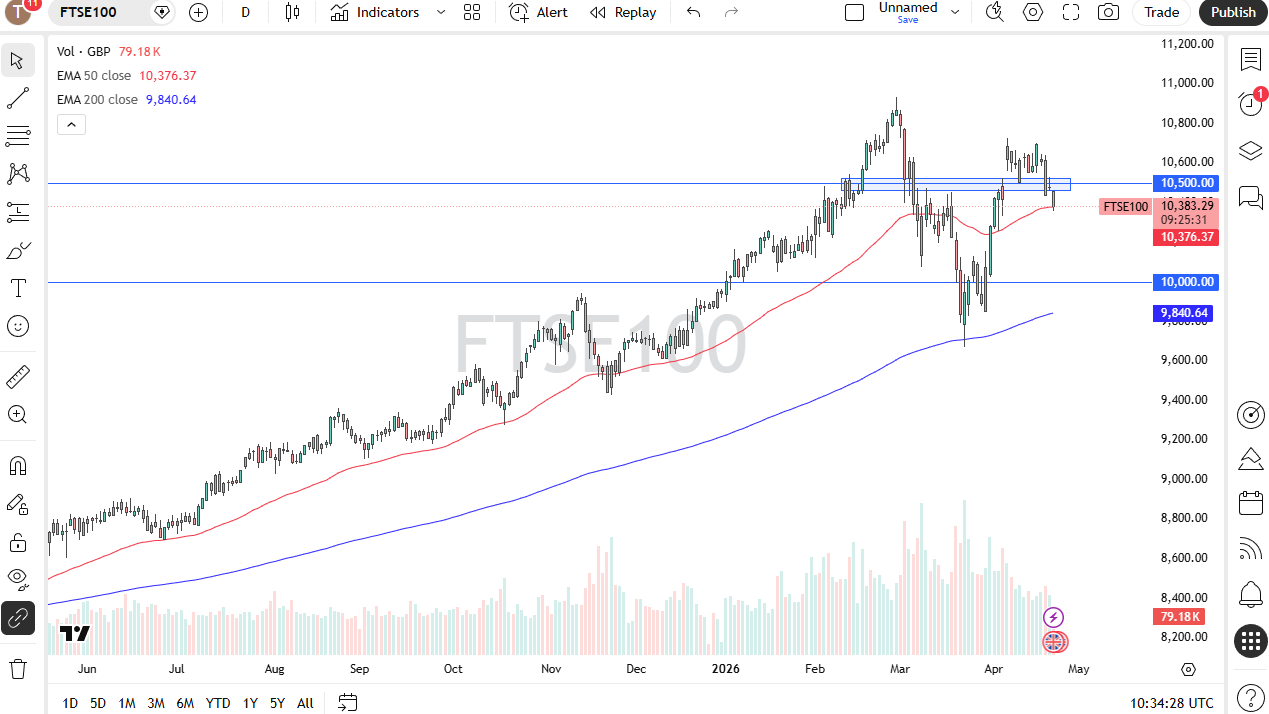Open the target screener panel
The image size is (1269, 714).
[x=1250, y=414]
